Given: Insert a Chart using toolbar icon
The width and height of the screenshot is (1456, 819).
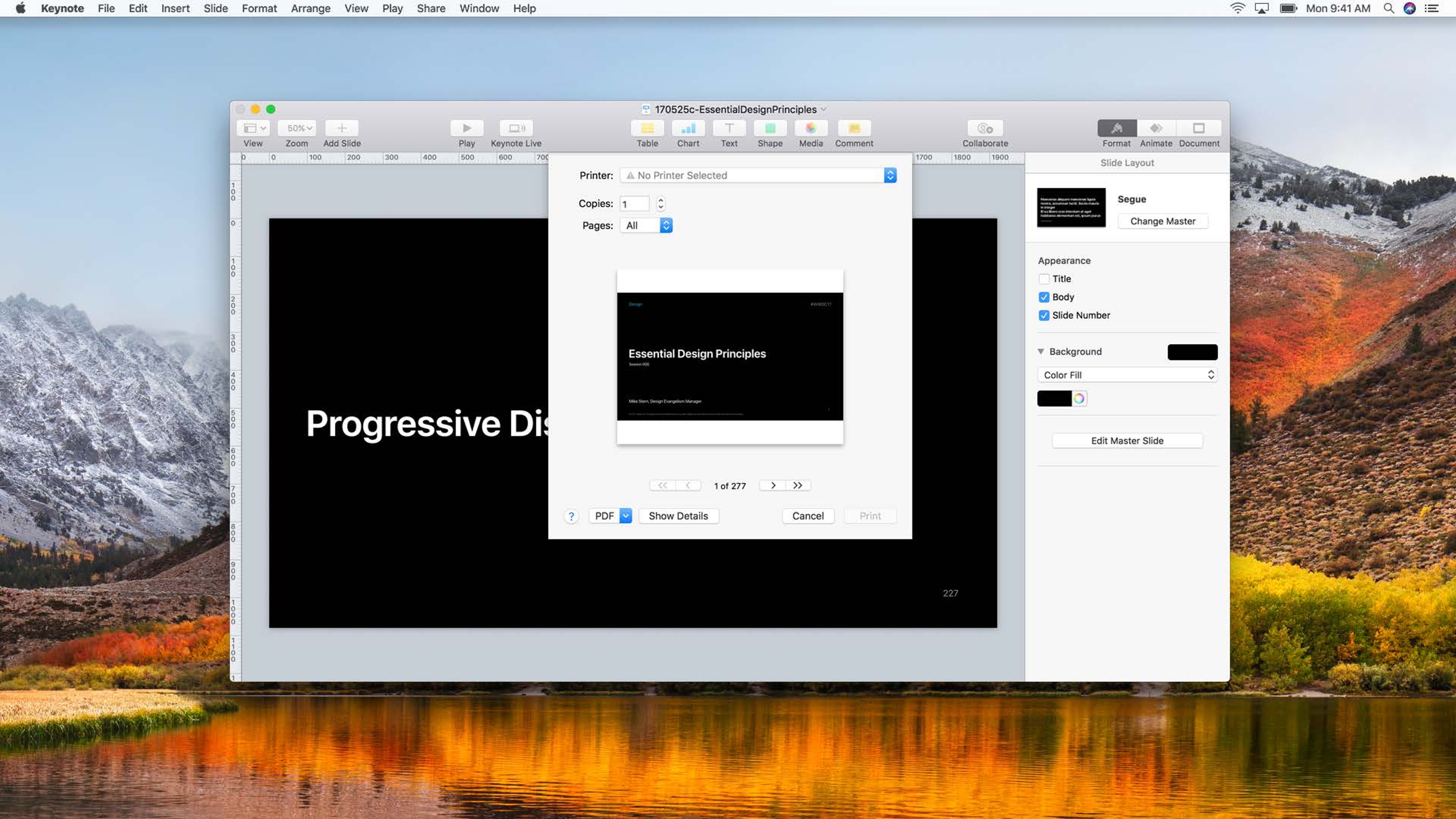Looking at the screenshot, I should coord(688,128).
